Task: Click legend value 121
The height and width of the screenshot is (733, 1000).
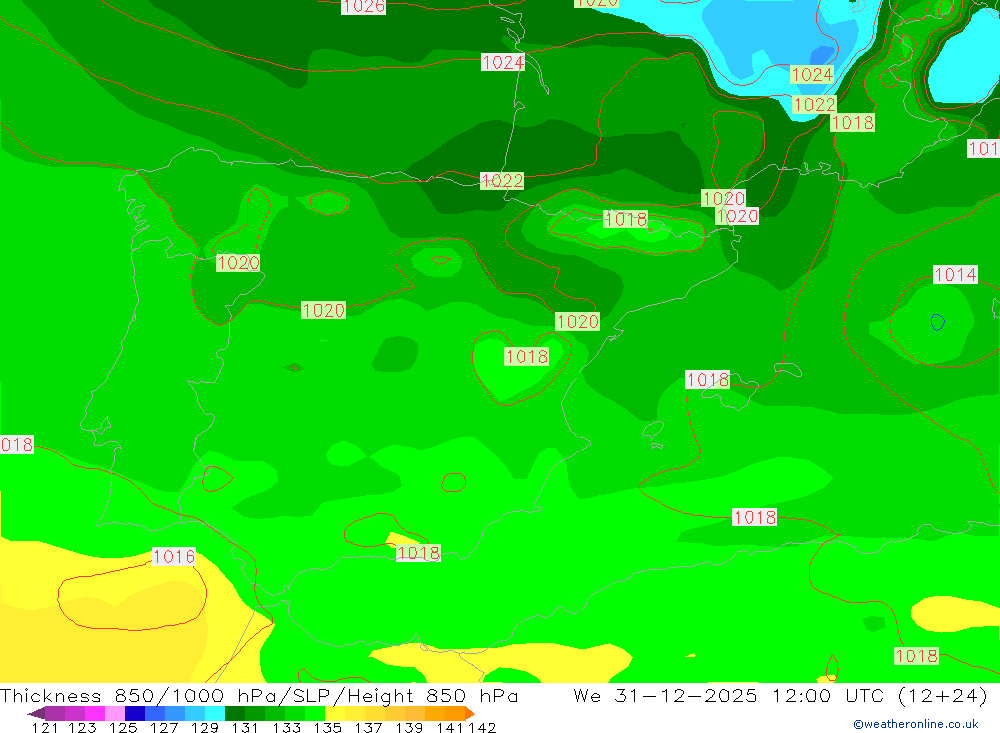Action: [45, 727]
